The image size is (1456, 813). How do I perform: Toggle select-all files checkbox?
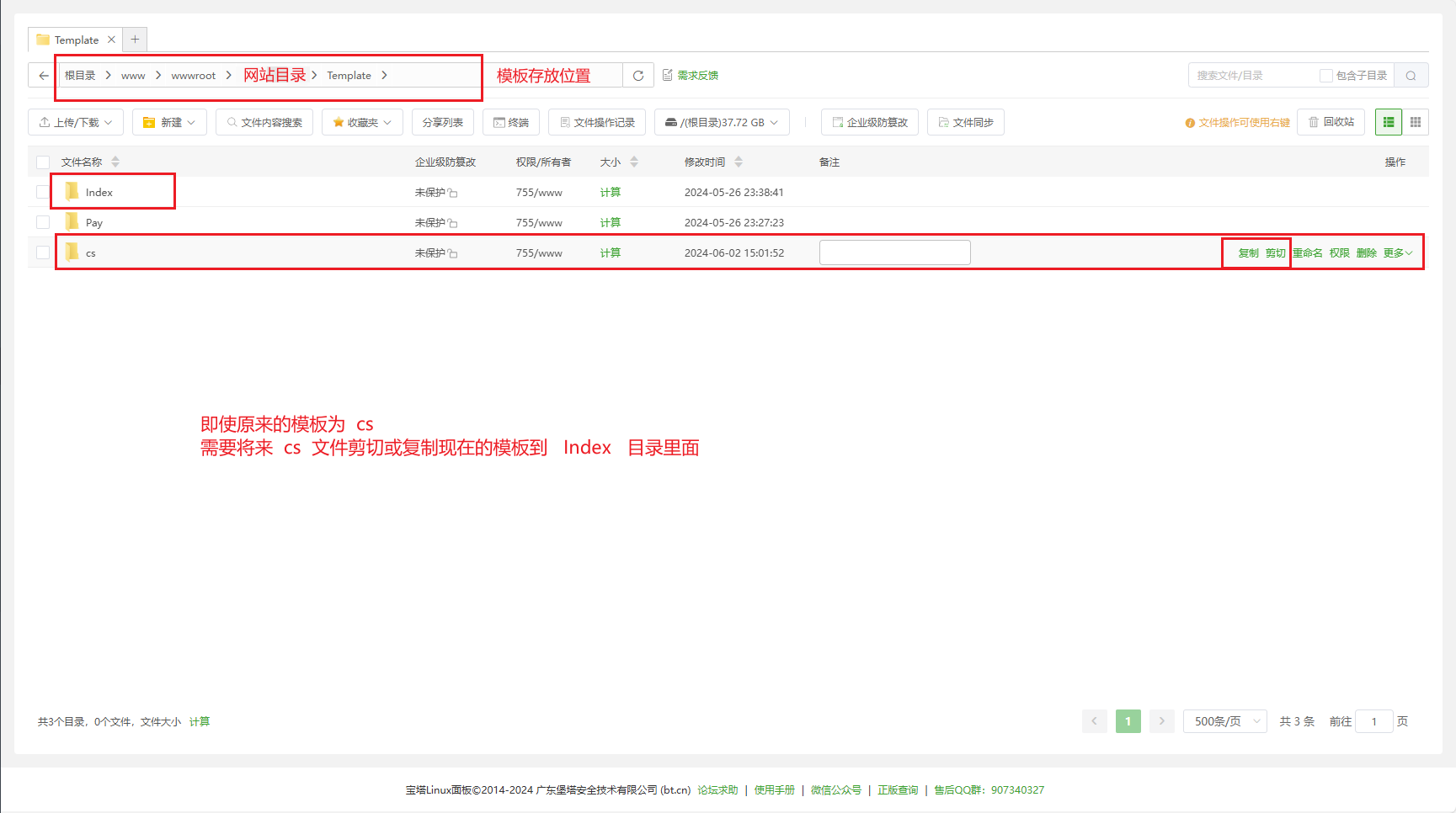pyautogui.click(x=43, y=162)
